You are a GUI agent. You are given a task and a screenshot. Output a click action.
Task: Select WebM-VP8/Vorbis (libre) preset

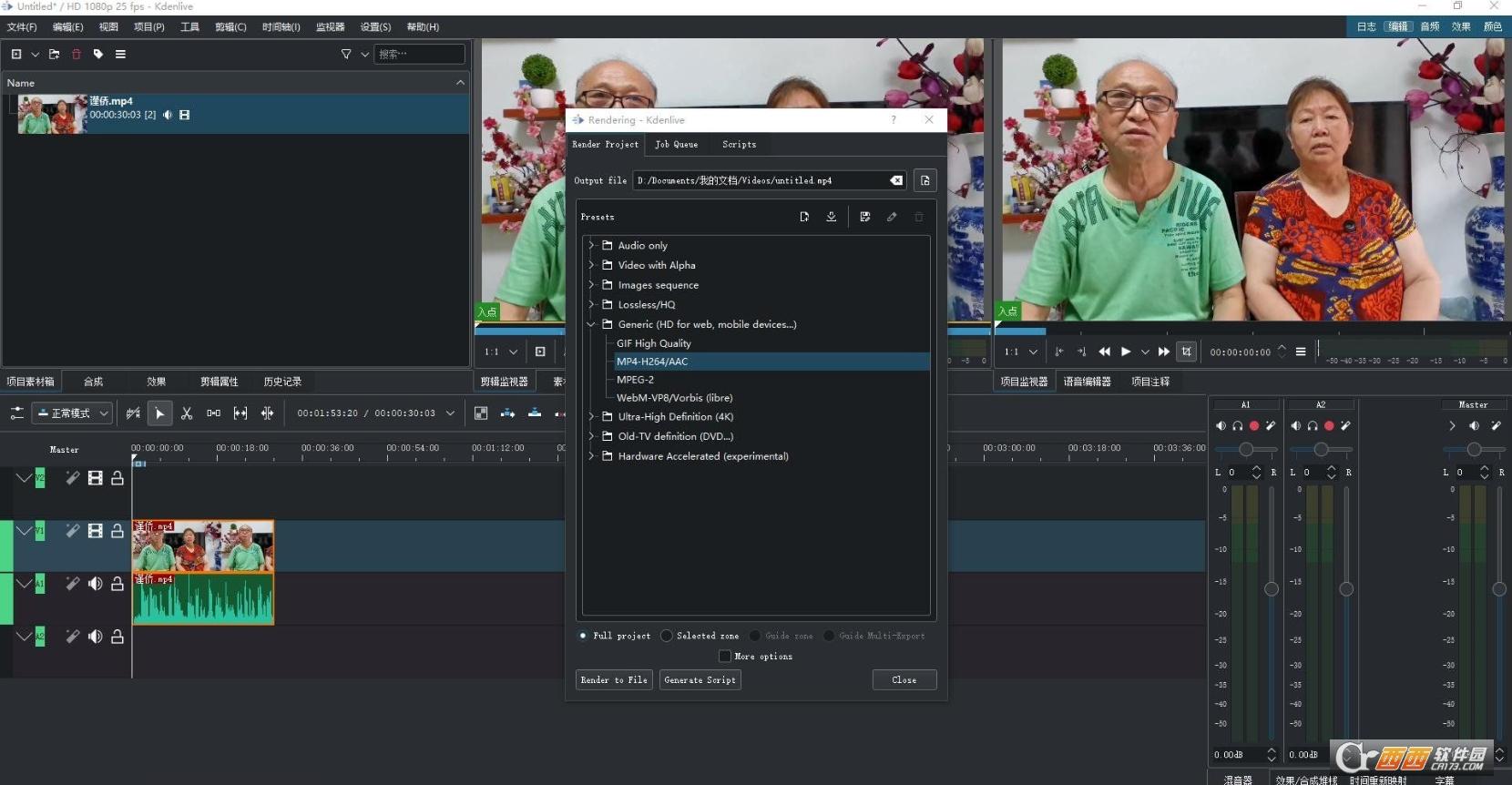675,398
